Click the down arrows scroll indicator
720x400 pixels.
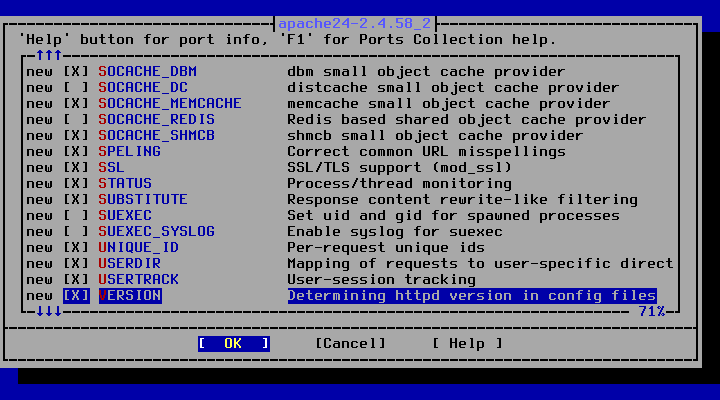point(49,312)
